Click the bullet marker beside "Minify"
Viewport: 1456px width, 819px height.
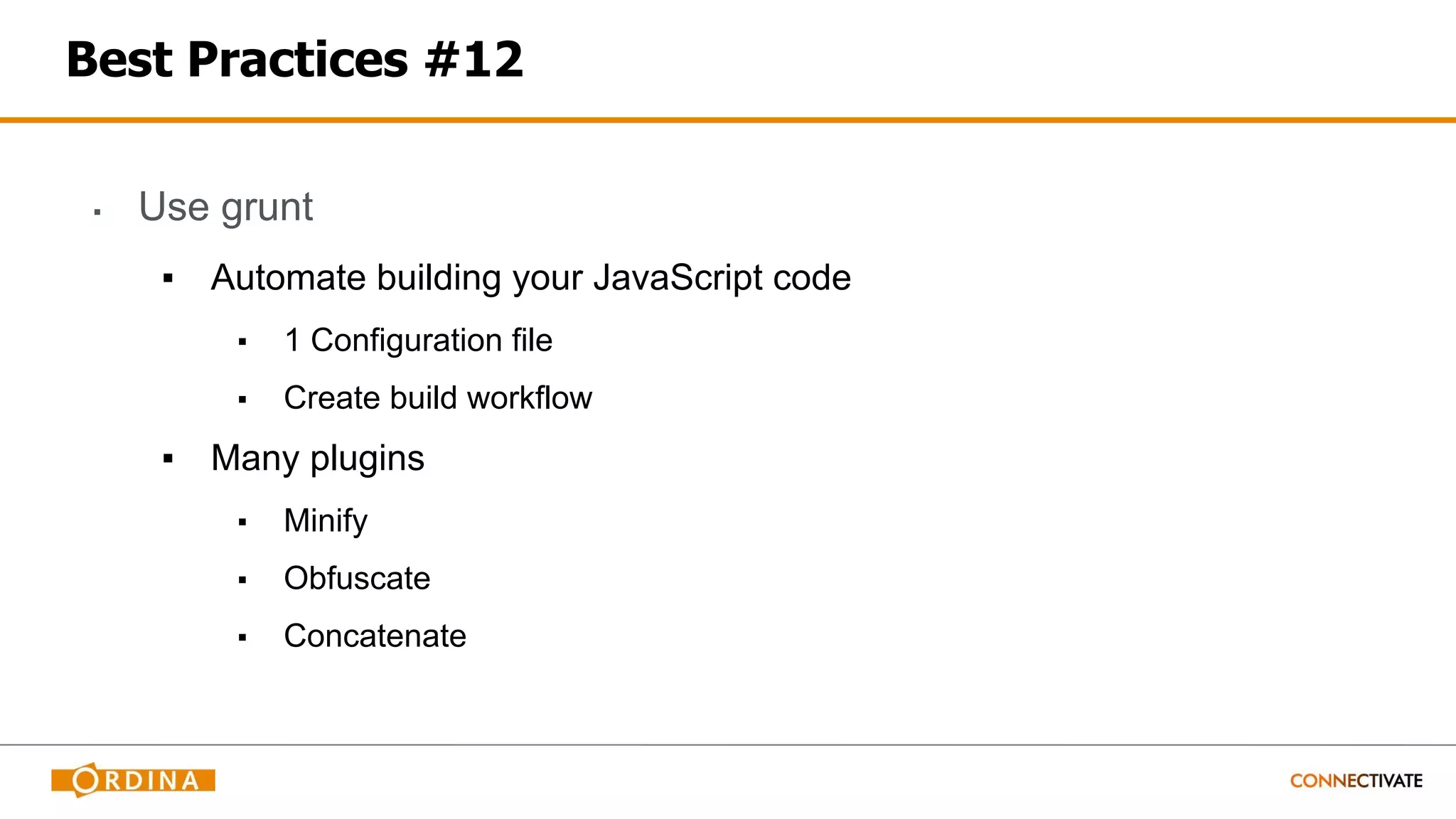click(242, 523)
